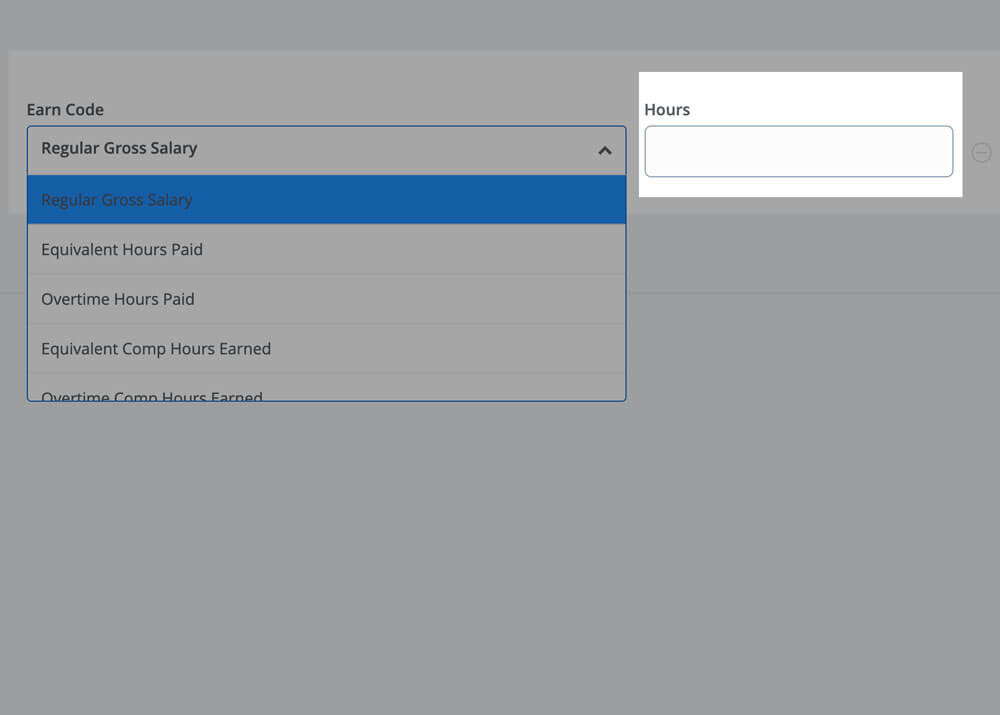1000x715 pixels.
Task: Click bold Regular Gross Salary selected value
Action: tap(119, 148)
